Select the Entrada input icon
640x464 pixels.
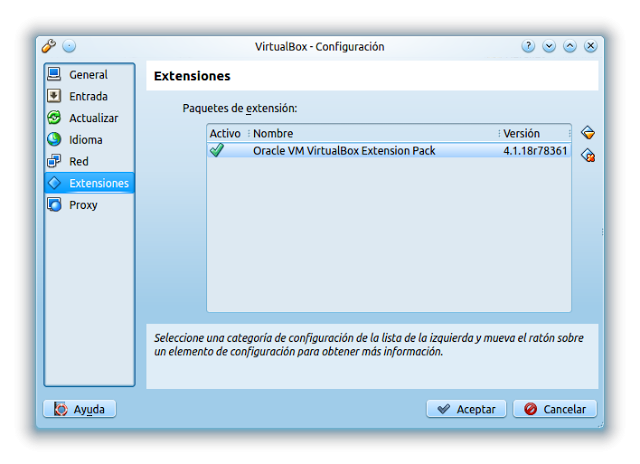click(54, 96)
